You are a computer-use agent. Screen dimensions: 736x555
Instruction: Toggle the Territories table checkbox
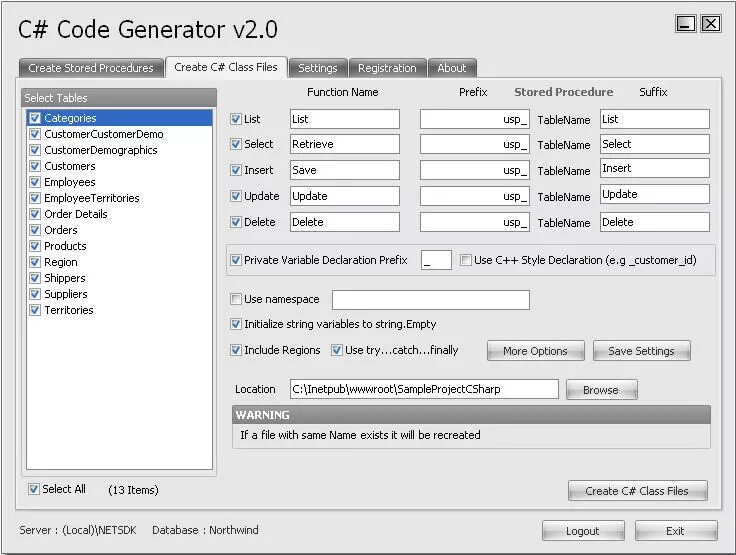coord(35,309)
